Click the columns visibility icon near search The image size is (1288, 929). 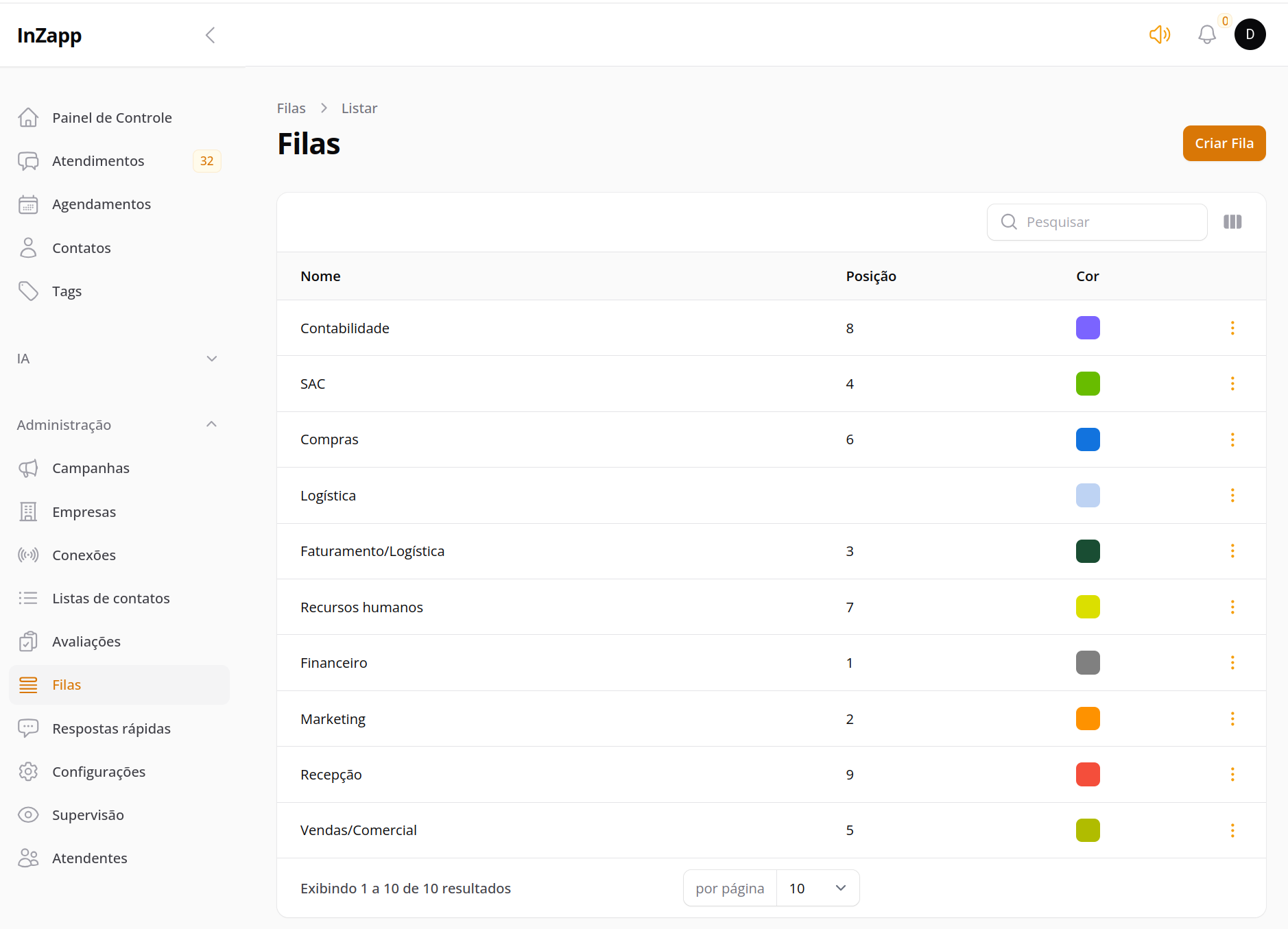click(1232, 221)
